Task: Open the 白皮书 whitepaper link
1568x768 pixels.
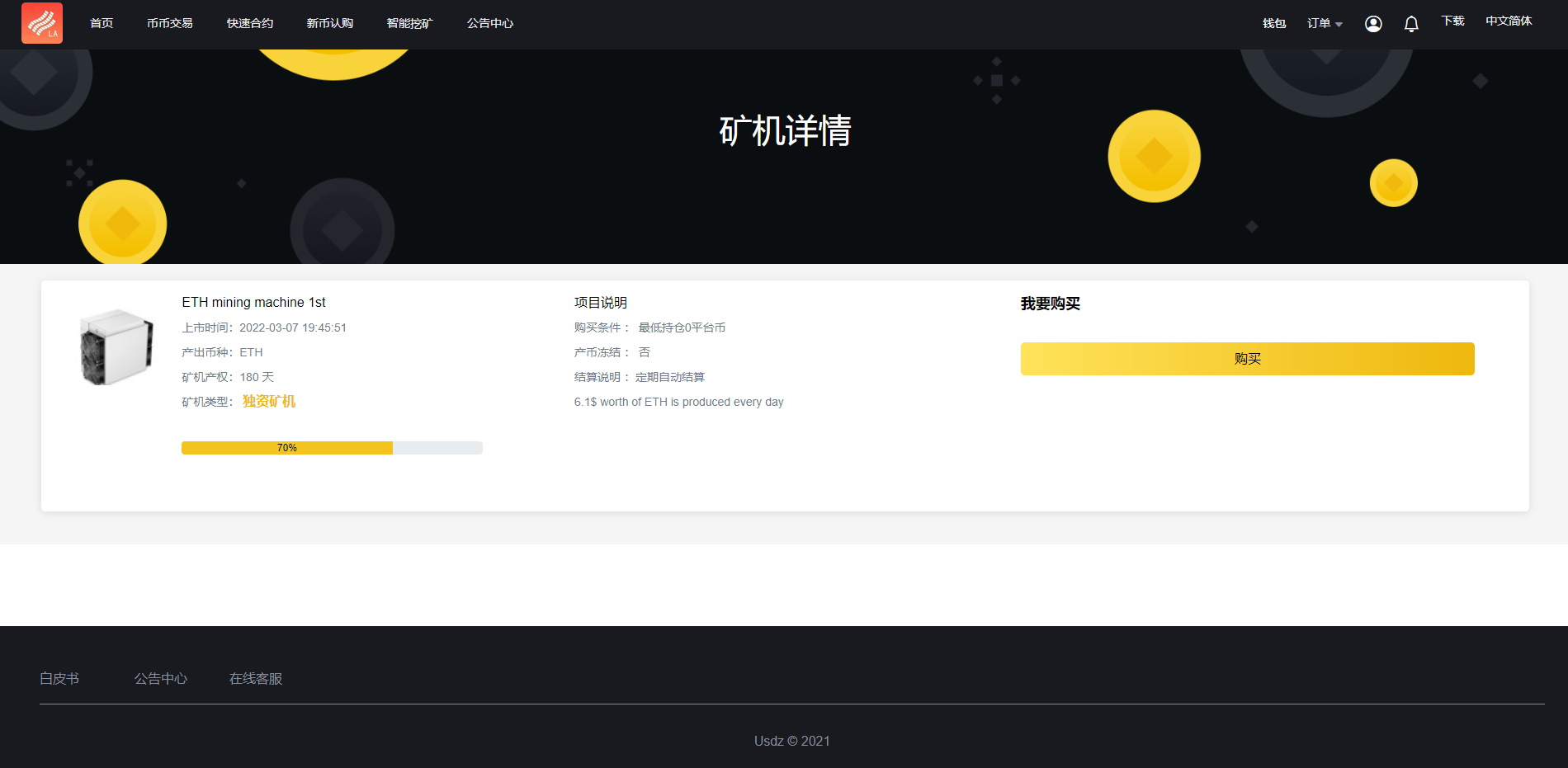Action: click(59, 678)
